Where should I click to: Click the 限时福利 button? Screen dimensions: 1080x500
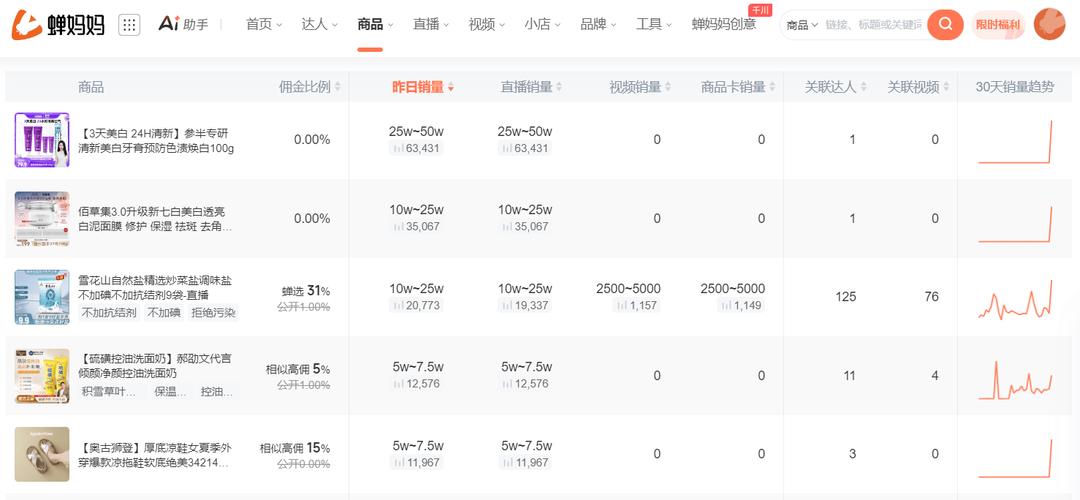[x=998, y=25]
